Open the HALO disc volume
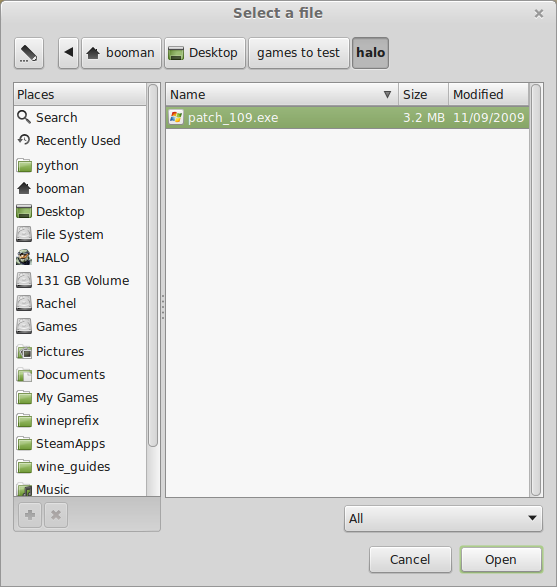557x587 pixels. coord(80,258)
